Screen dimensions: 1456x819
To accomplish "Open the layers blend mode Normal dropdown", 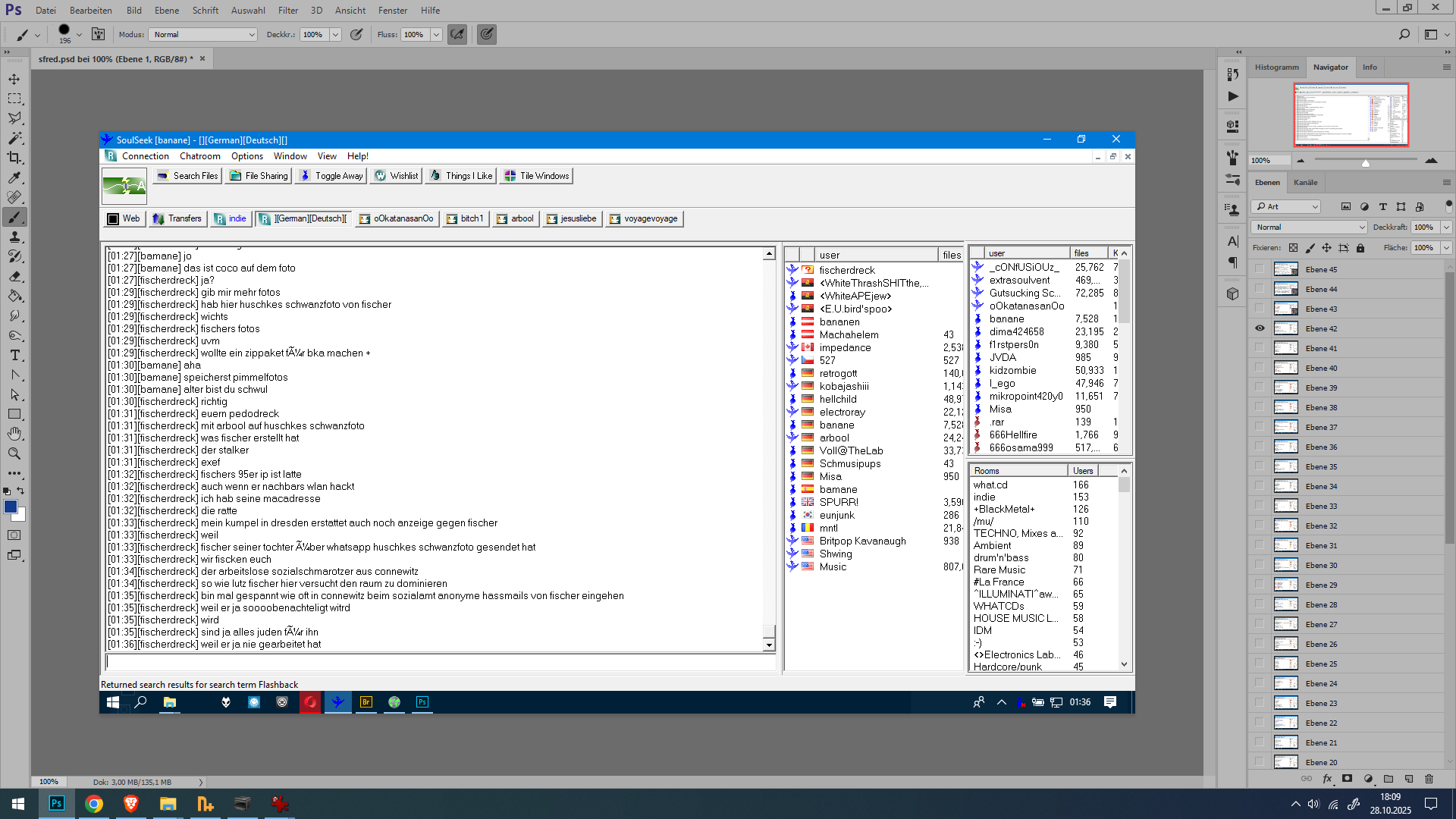I will click(x=1309, y=227).
